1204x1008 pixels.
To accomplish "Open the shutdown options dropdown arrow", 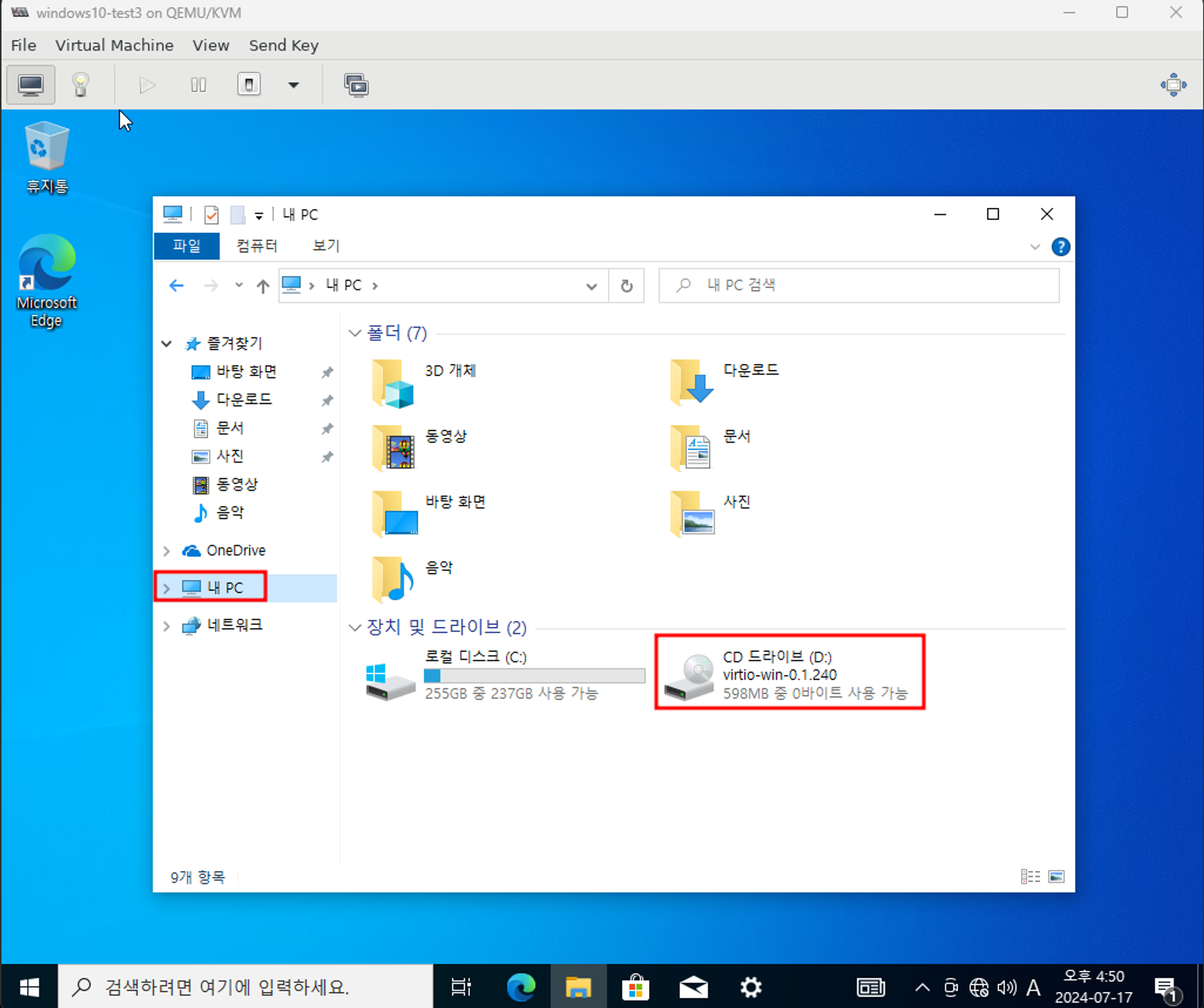I will (293, 85).
